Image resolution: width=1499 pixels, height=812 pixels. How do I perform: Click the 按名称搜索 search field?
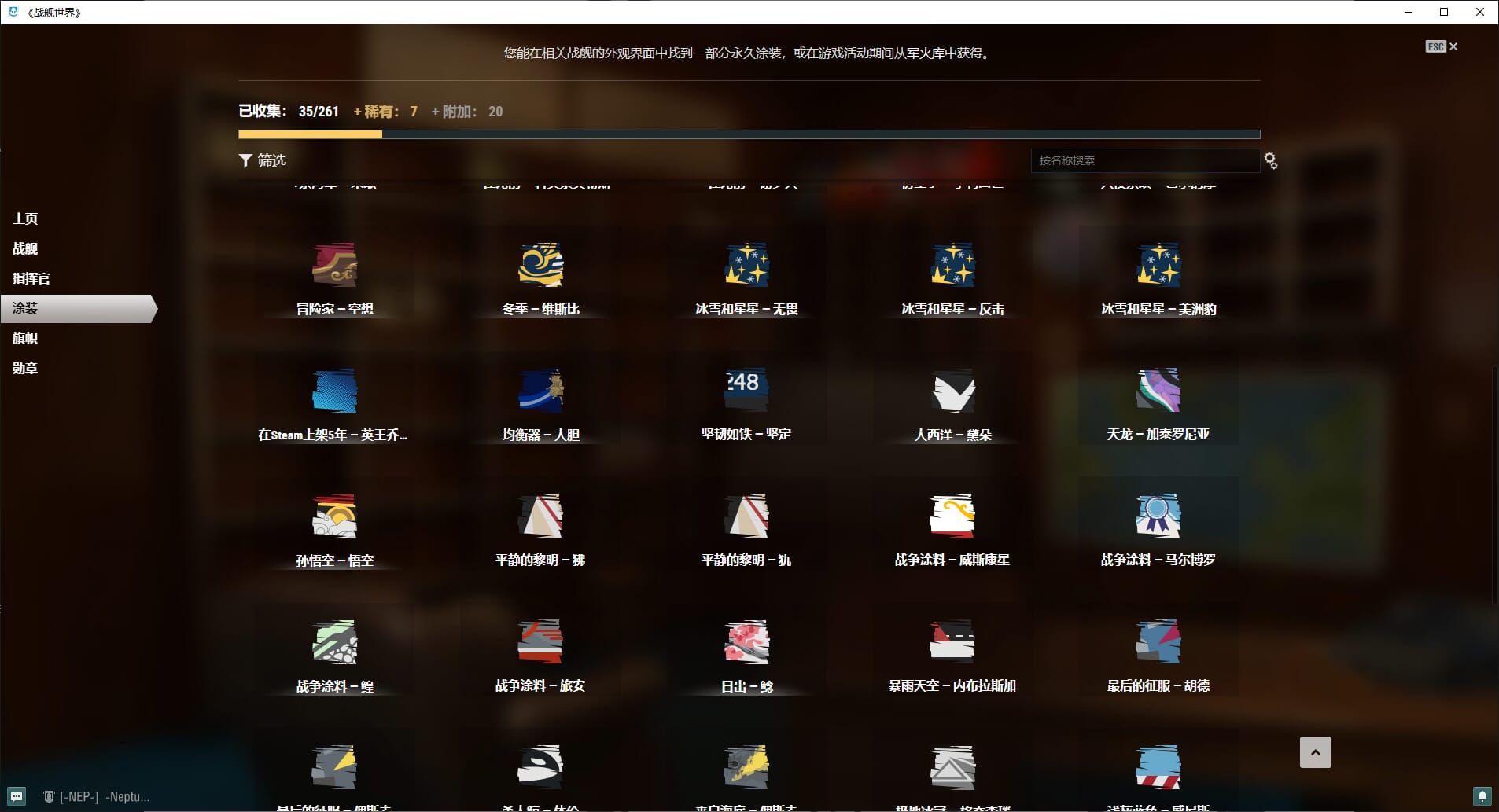(1144, 160)
